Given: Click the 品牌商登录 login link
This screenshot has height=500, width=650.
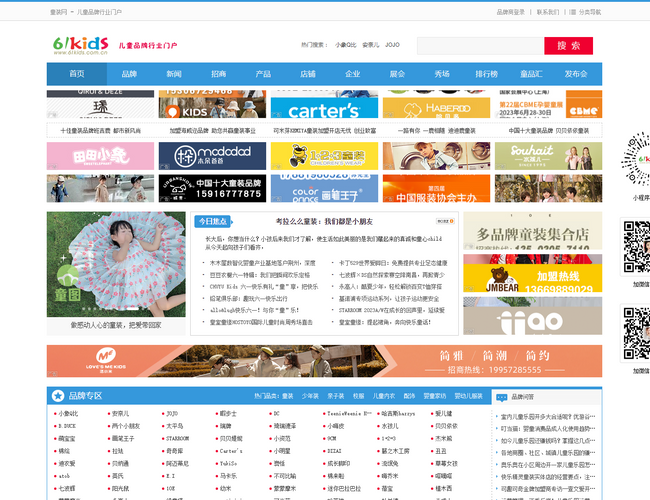Looking at the screenshot, I should tap(511, 12).
